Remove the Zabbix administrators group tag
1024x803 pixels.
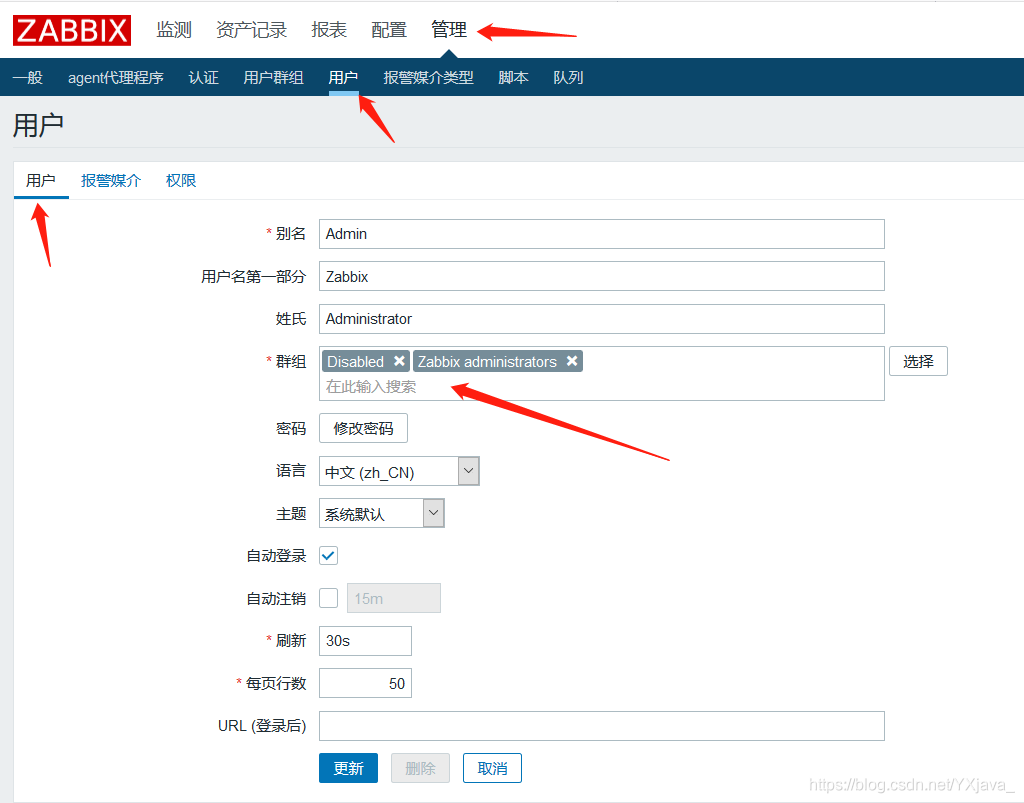tap(572, 361)
